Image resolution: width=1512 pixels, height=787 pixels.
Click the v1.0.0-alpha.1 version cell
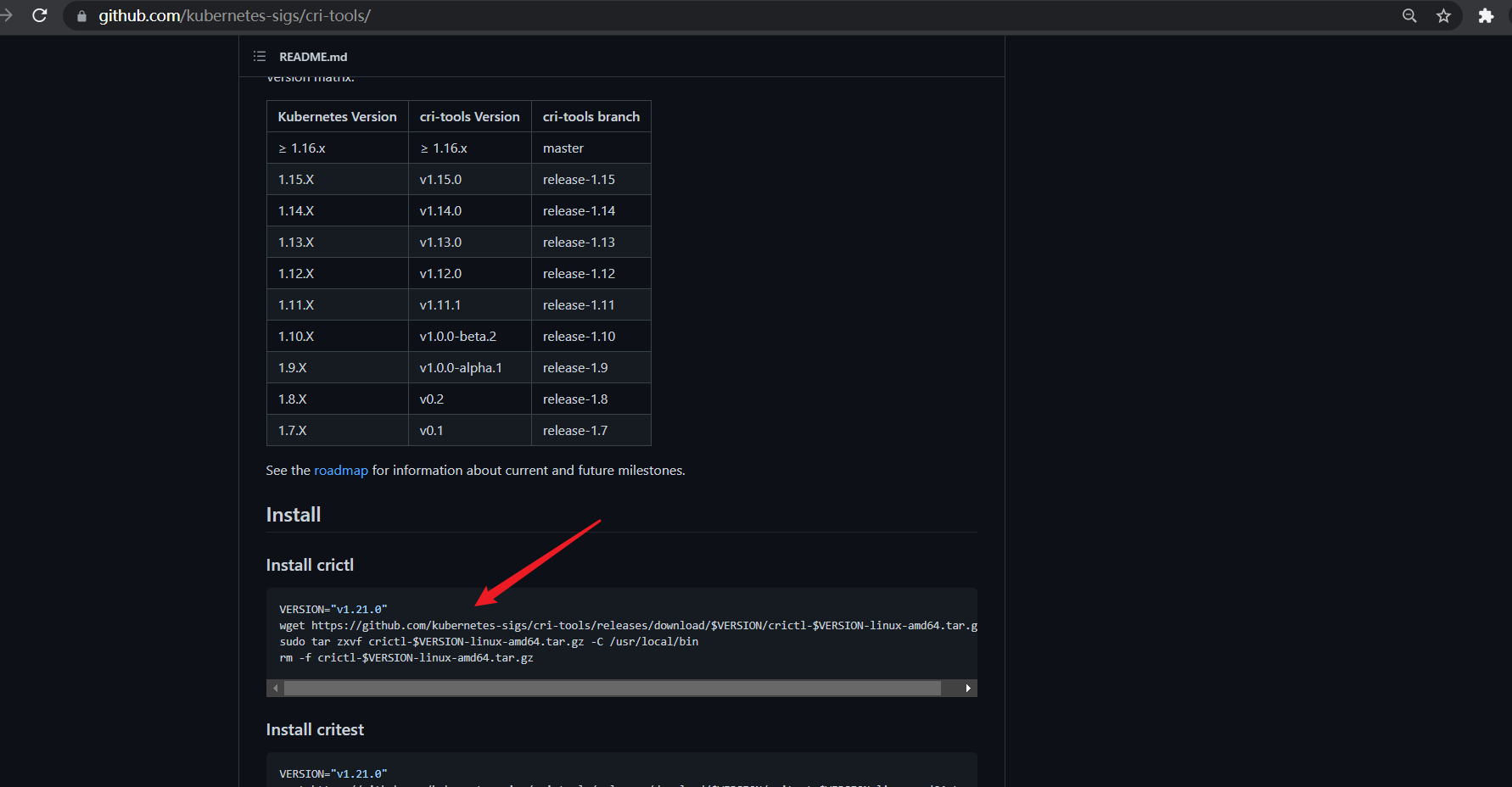[470, 367]
